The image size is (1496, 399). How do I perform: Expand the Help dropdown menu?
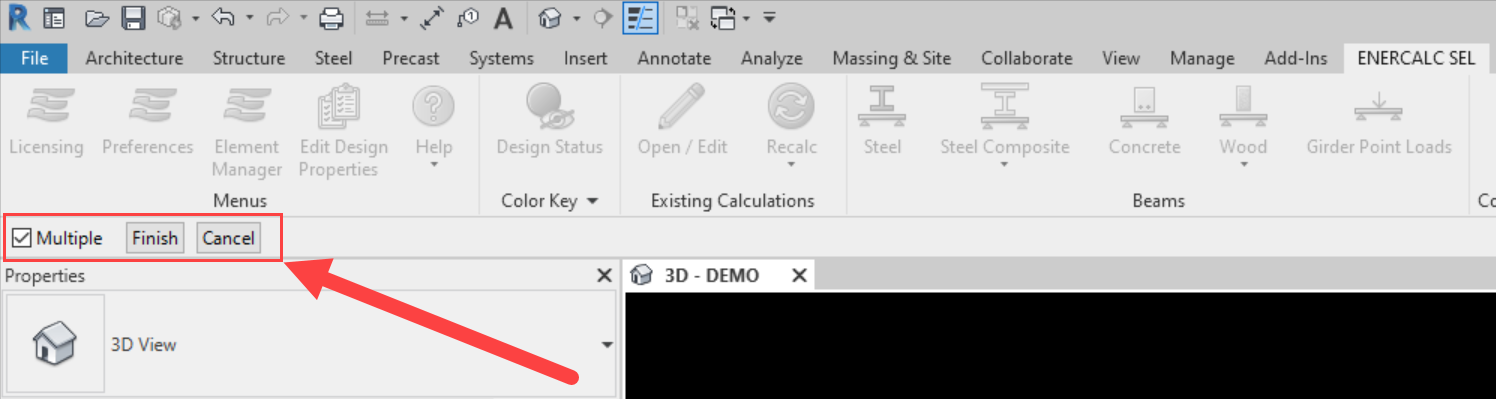[x=434, y=165]
